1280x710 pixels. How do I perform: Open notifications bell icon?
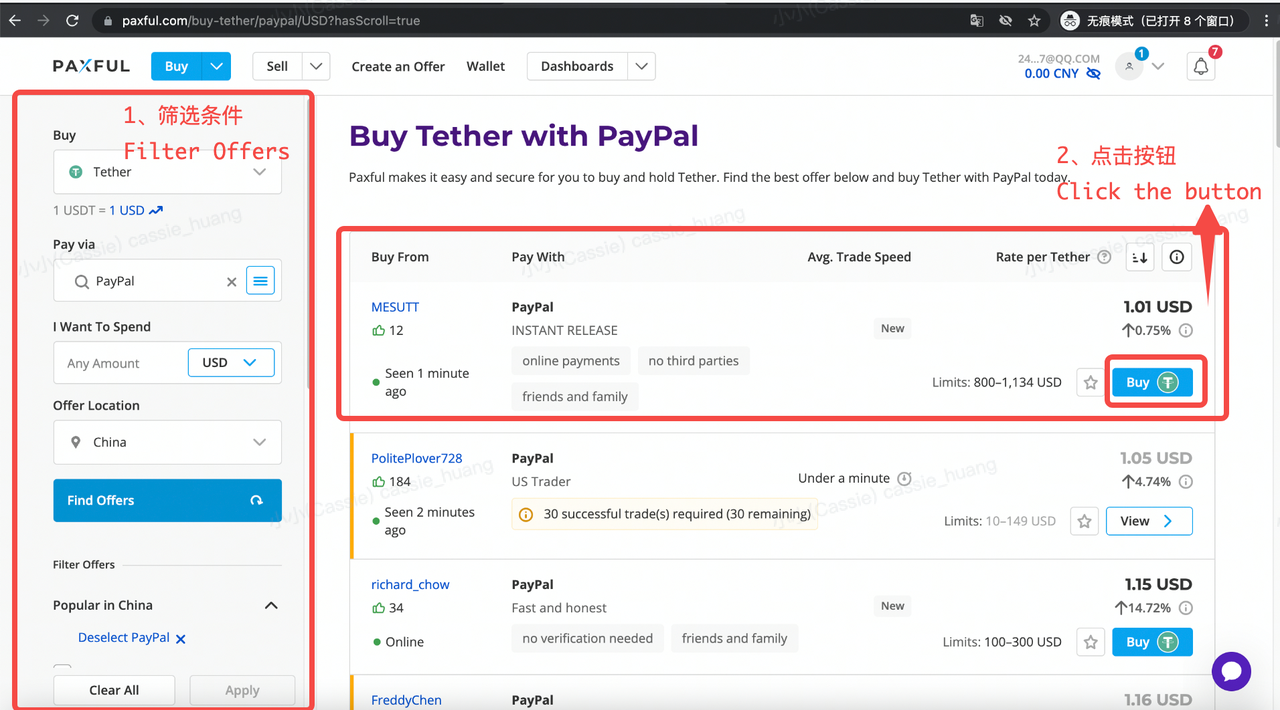1201,66
